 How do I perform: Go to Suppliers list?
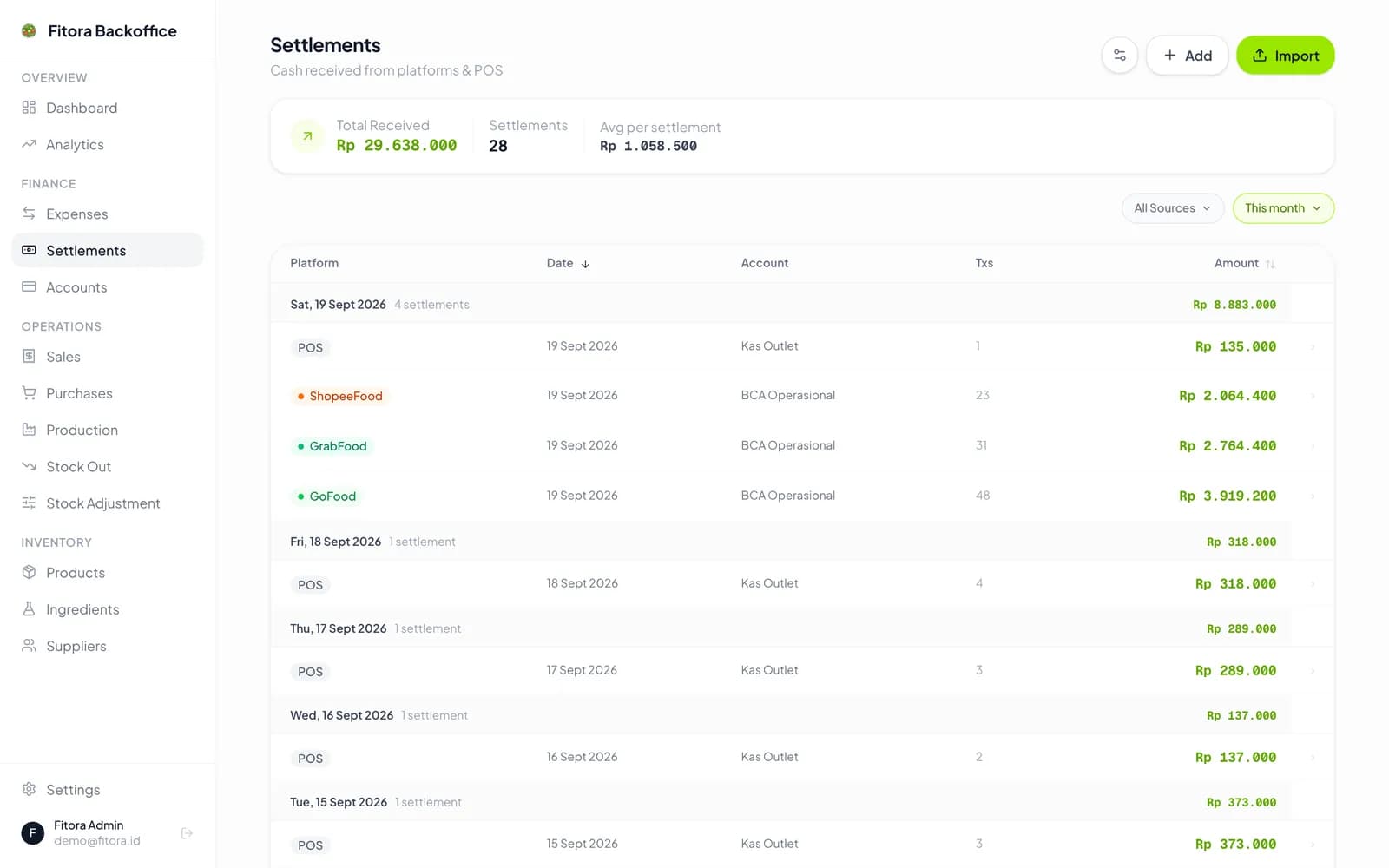(x=108, y=645)
